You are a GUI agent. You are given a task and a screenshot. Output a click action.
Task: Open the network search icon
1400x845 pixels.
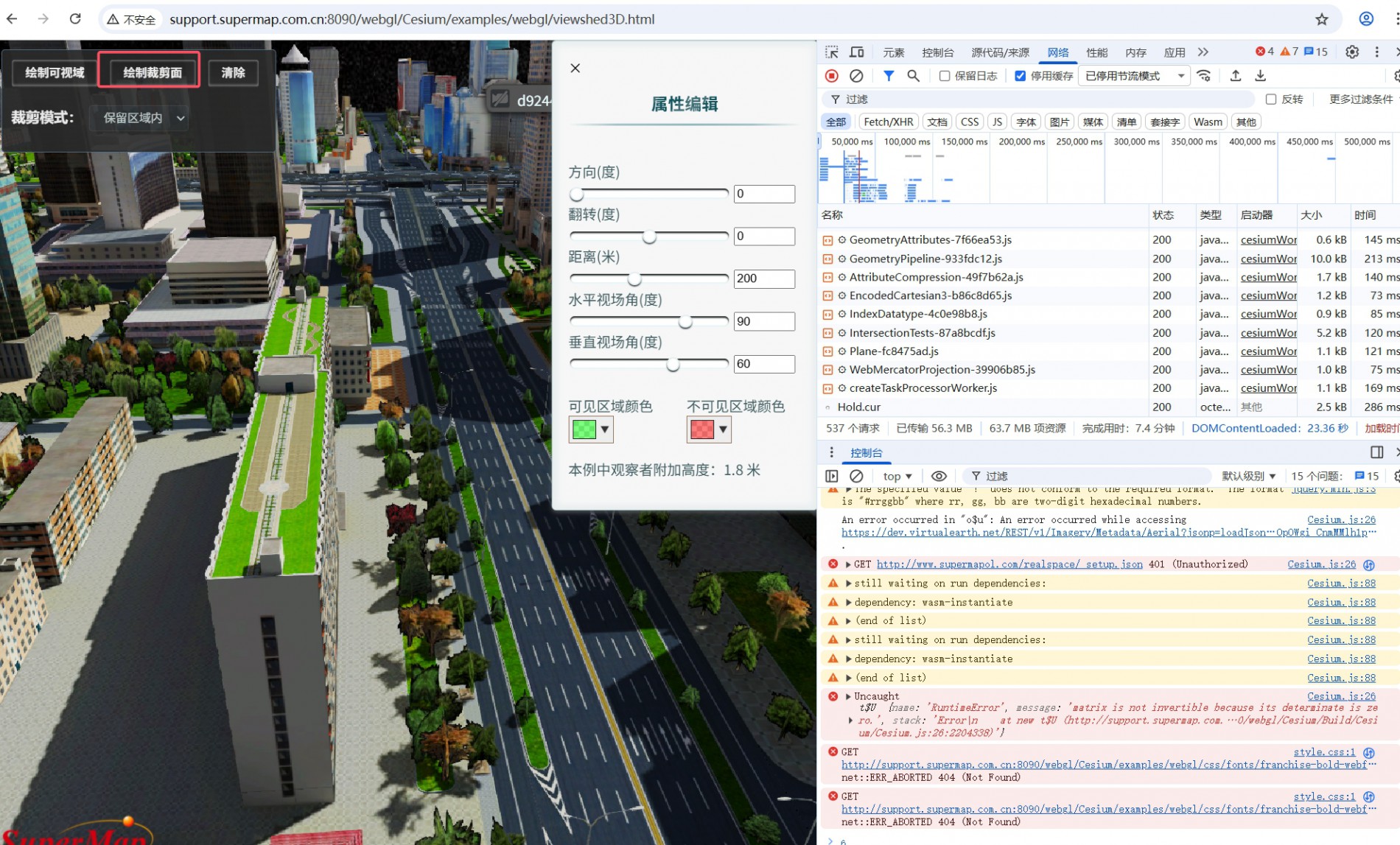913,76
